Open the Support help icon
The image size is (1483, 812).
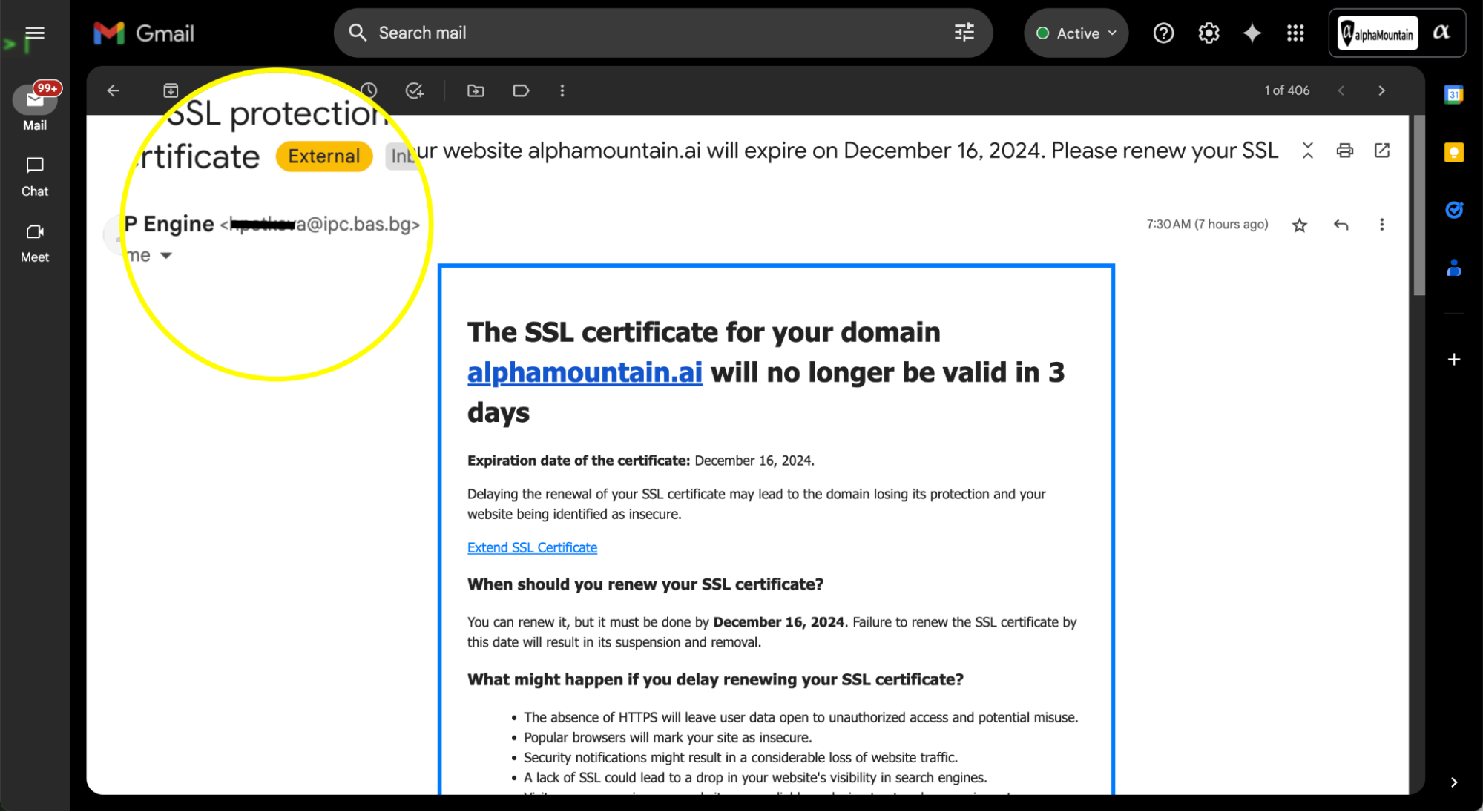tap(1163, 33)
